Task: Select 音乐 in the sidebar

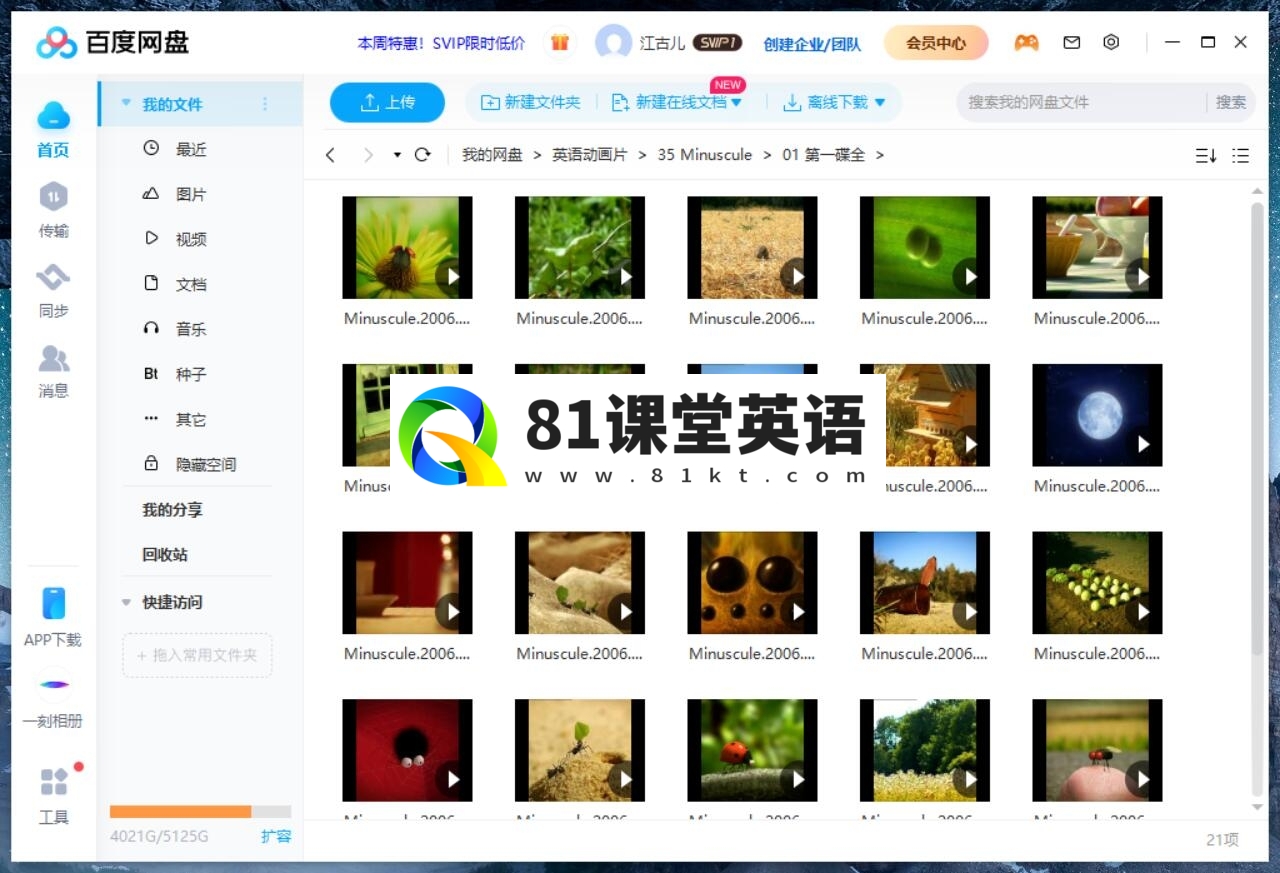Action: click(191, 329)
